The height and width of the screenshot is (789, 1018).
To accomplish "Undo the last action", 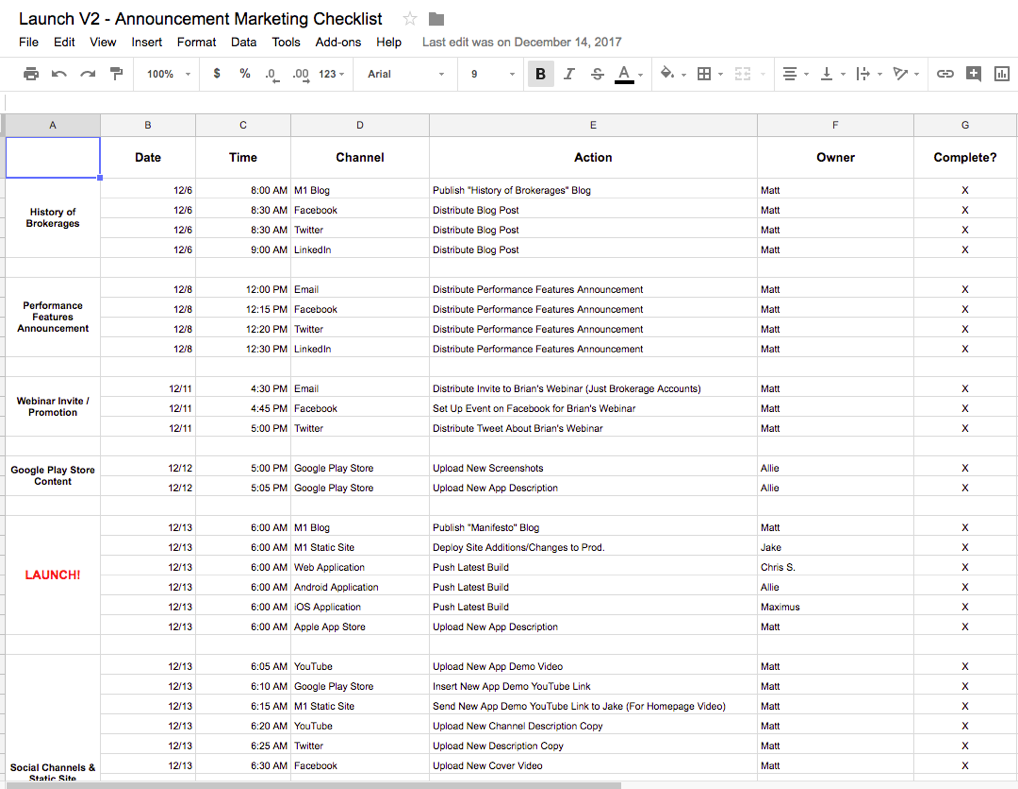I will (59, 74).
